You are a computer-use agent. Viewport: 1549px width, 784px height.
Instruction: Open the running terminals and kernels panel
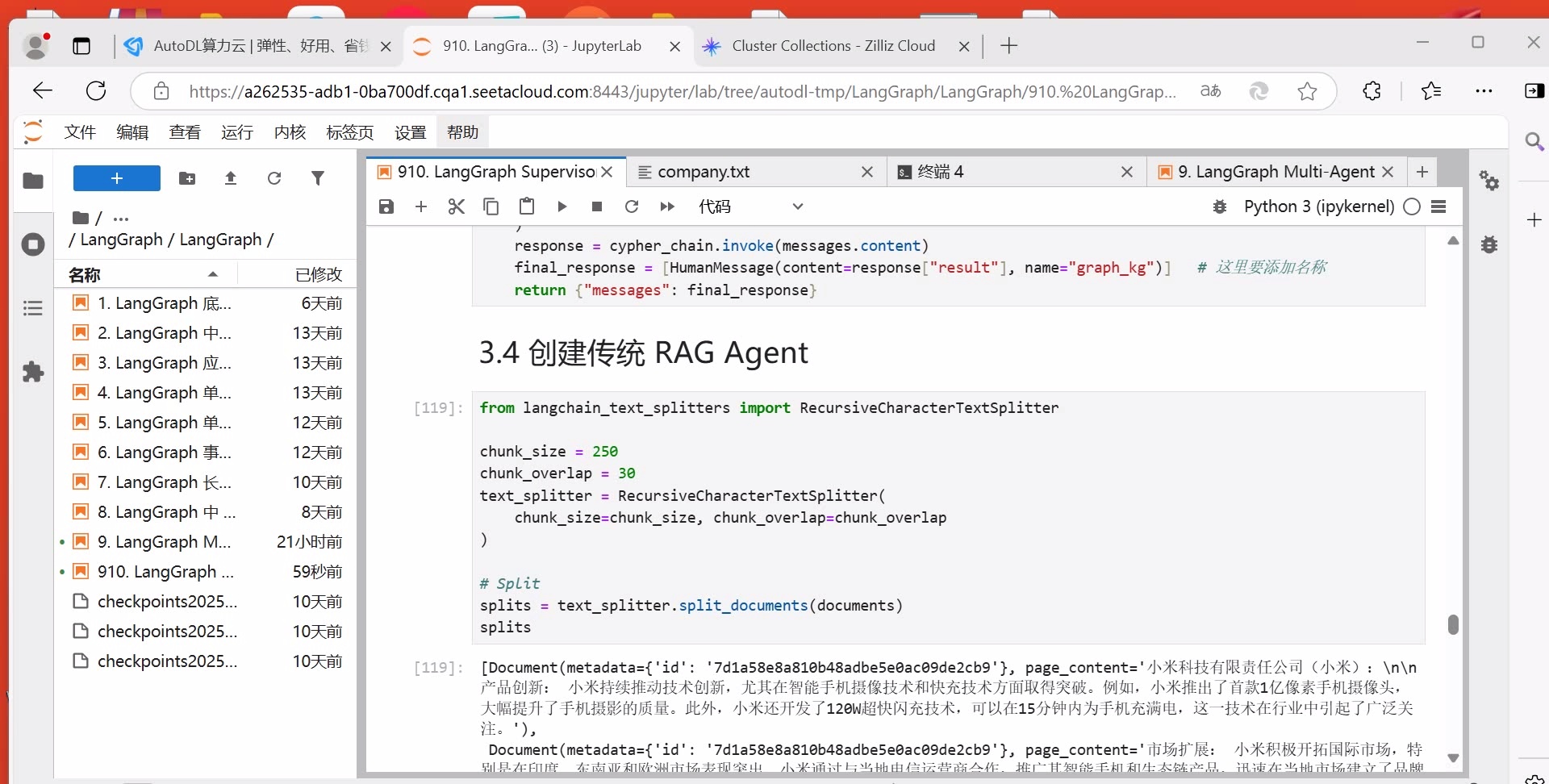32,244
